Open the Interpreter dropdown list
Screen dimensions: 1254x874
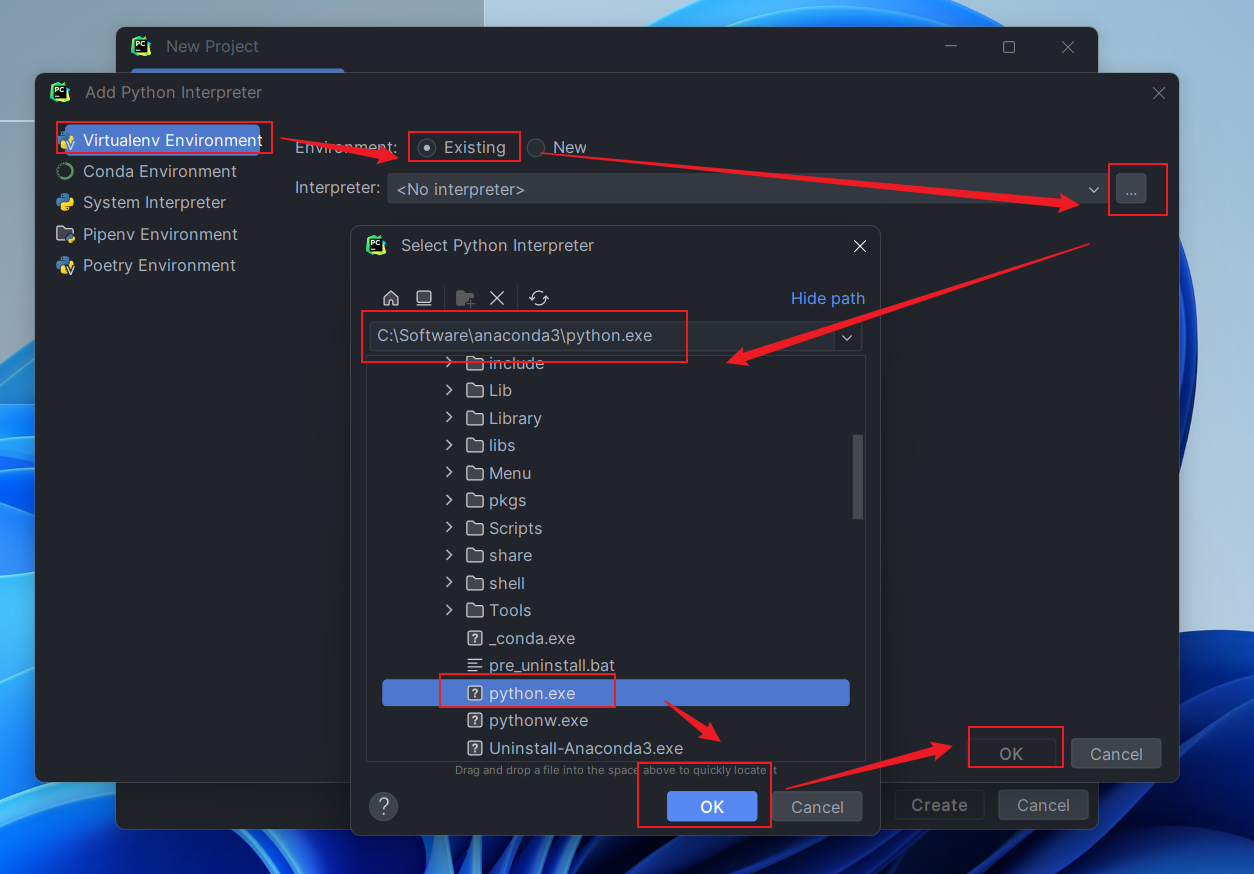1093,189
